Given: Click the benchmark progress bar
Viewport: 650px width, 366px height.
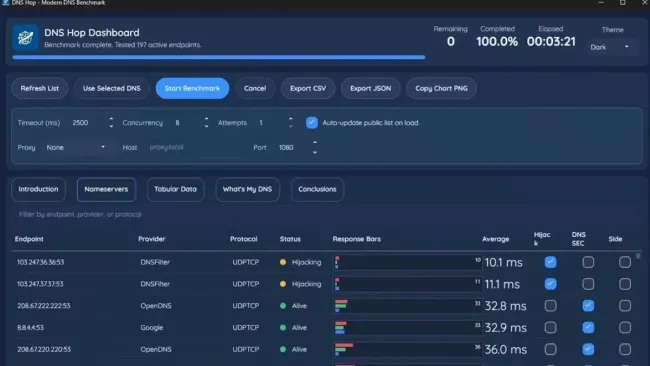Looking at the screenshot, I should (x=219, y=57).
